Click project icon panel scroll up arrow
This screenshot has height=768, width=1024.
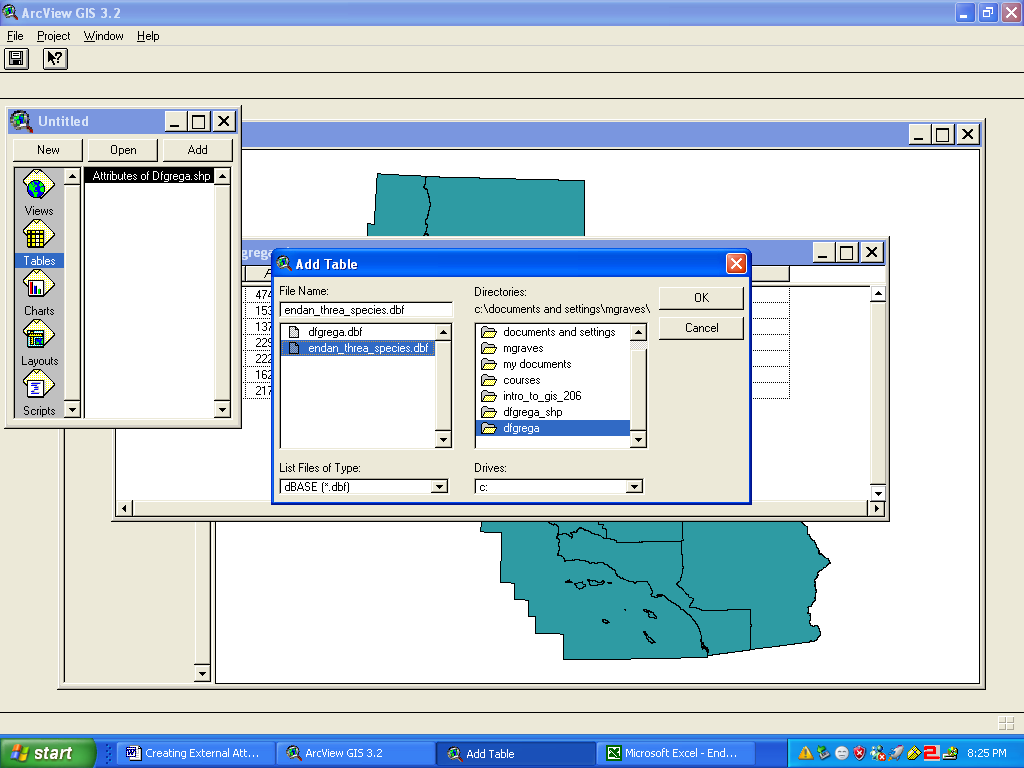pyautogui.click(x=72, y=176)
